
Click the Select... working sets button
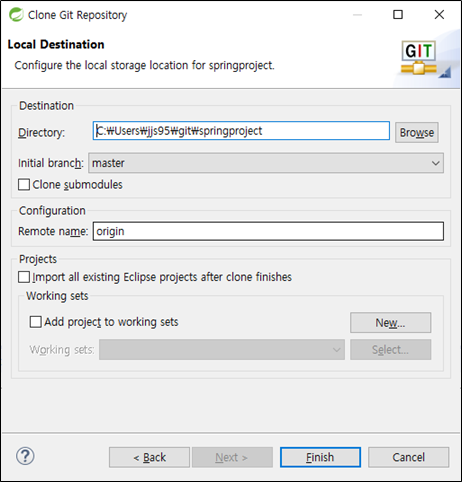click(x=390, y=350)
